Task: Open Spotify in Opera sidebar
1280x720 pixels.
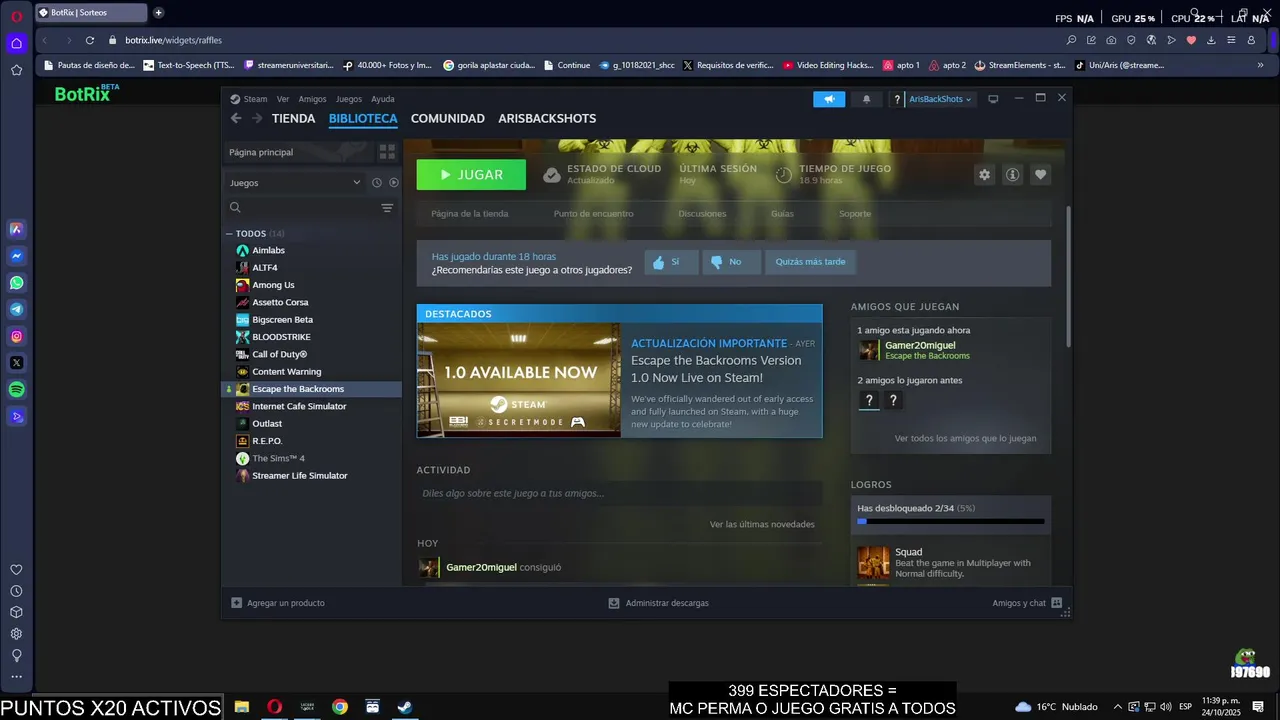Action: pyautogui.click(x=16, y=390)
